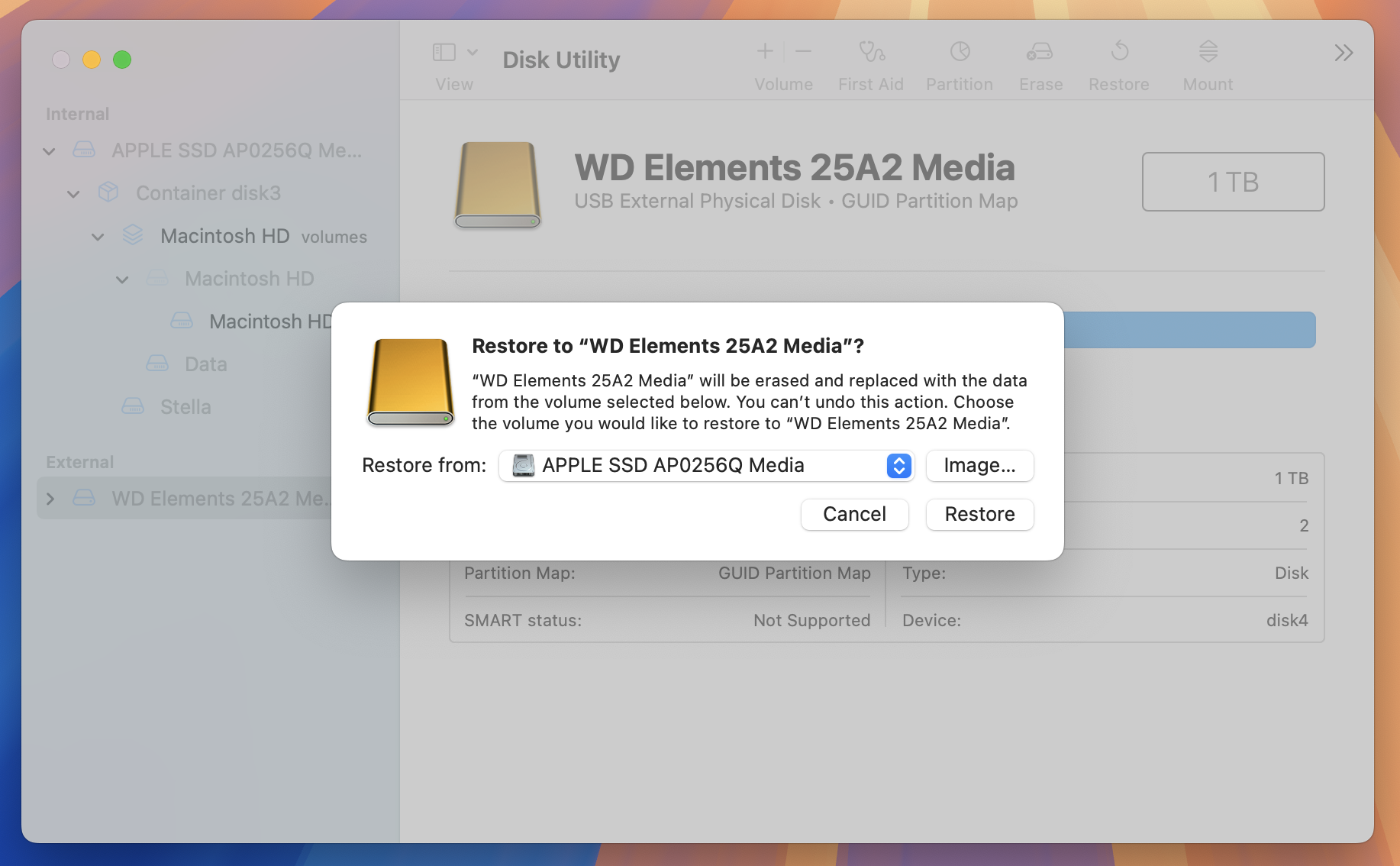
Task: Cancel the restore dialog
Action: pos(854,514)
